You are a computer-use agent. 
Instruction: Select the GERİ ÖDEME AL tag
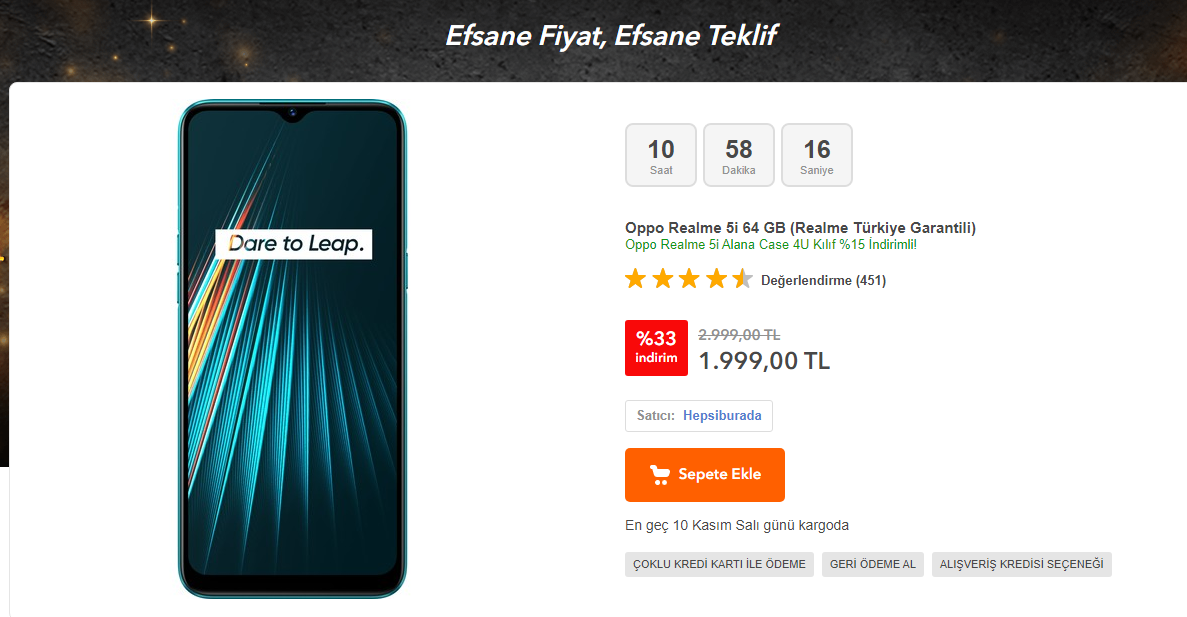(873, 564)
